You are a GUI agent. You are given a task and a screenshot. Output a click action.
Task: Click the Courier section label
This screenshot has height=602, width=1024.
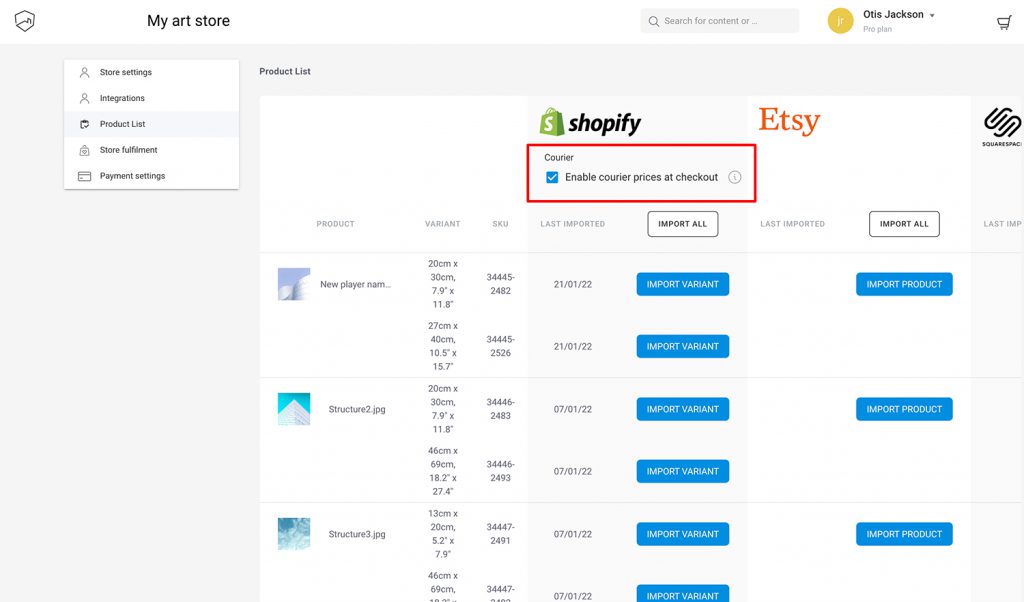559,157
